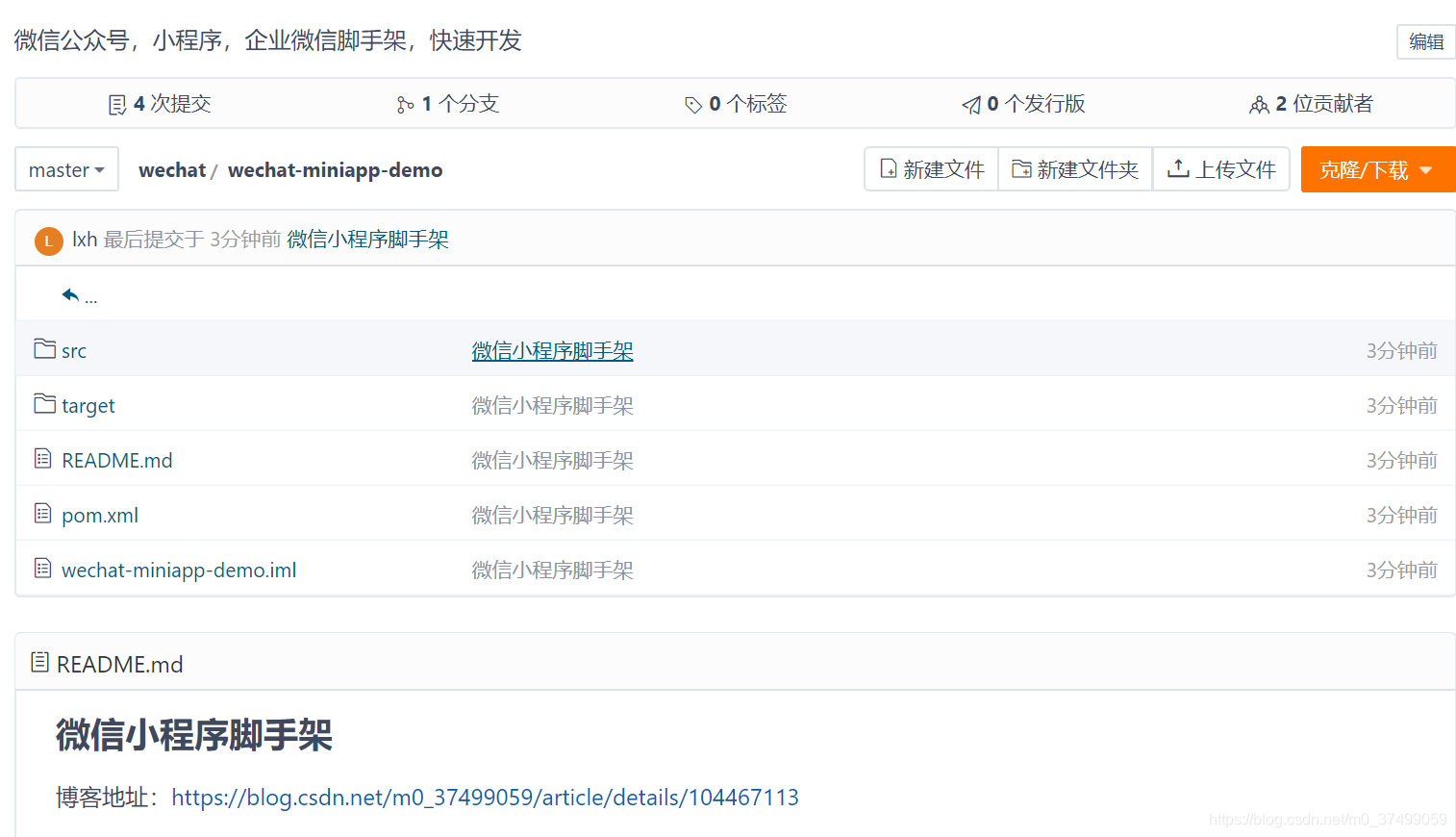Viewport: 1456px width, 837px height.
Task: Open the src row commit message link
Action: [x=552, y=351]
